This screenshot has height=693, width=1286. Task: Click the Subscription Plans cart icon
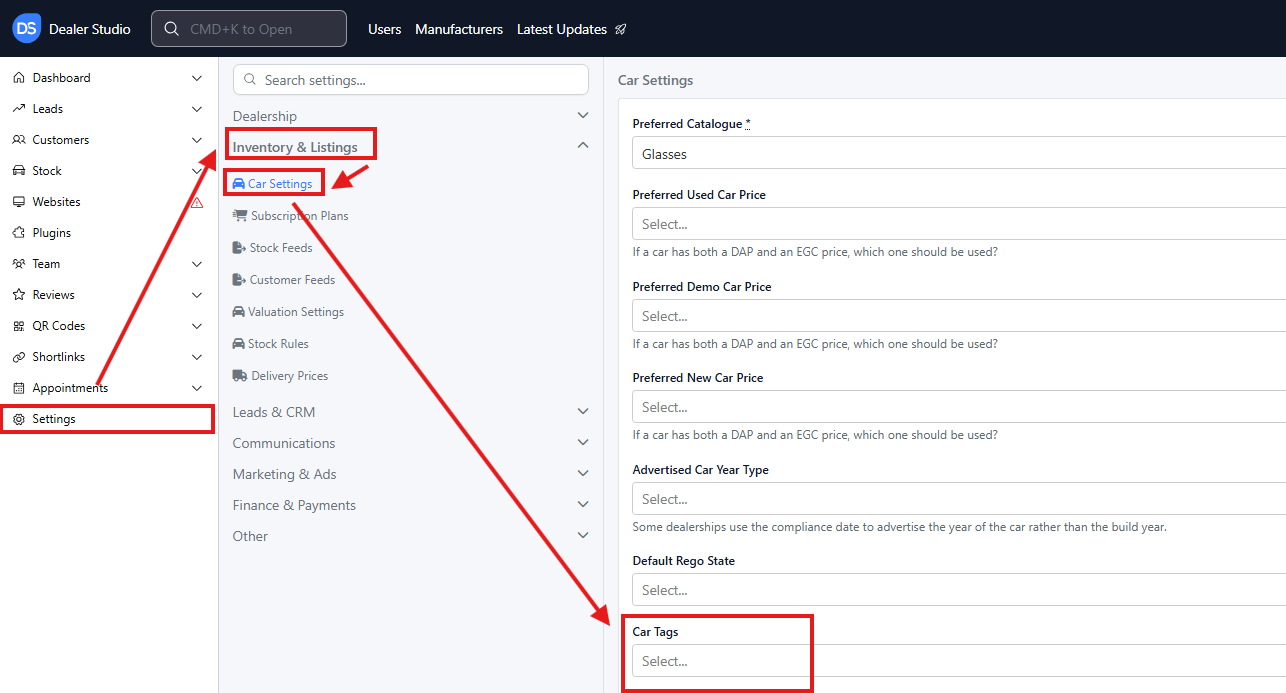(240, 216)
